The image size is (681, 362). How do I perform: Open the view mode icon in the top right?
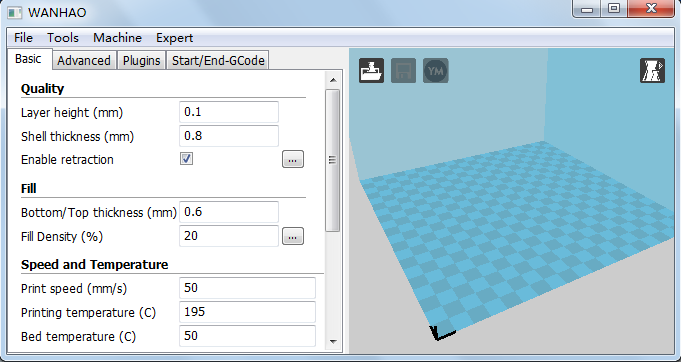(x=652, y=70)
